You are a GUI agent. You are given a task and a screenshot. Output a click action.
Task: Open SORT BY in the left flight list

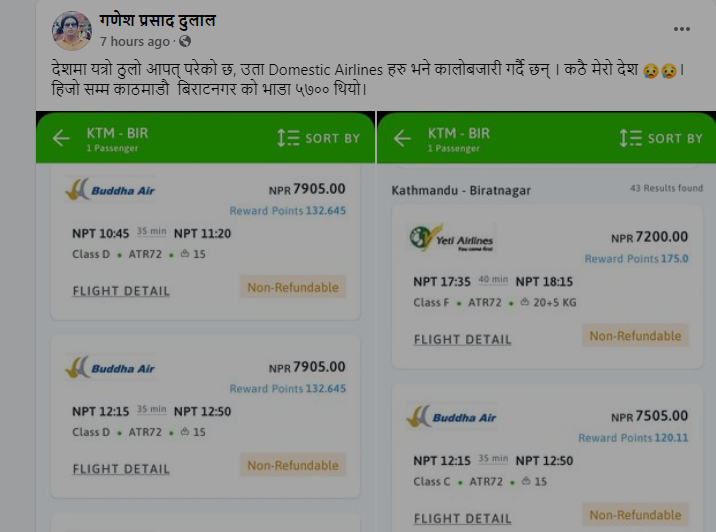tap(318, 138)
